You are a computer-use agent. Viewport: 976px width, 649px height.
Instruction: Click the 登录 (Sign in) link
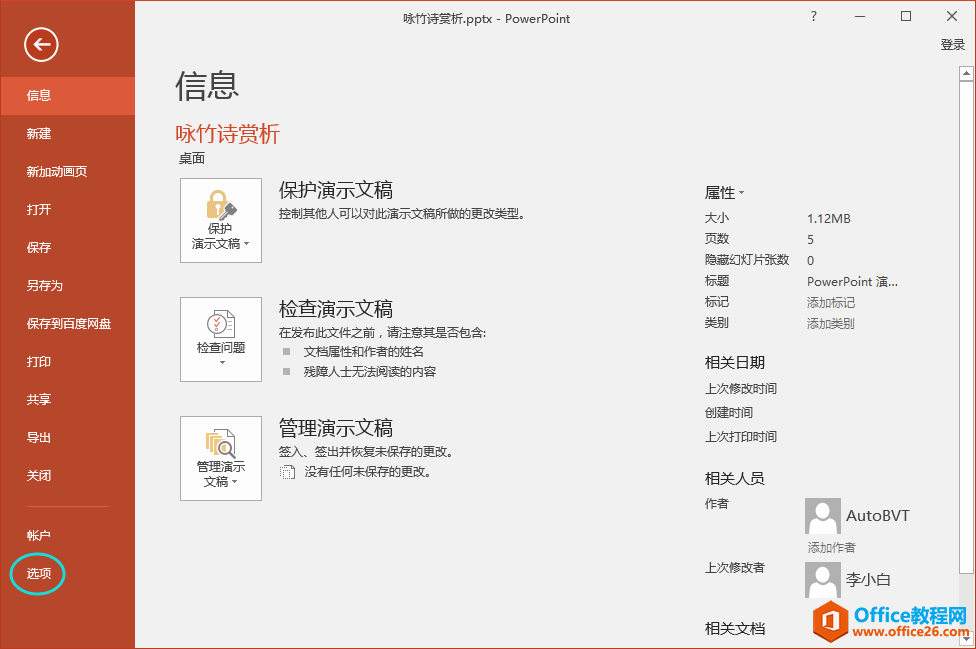(x=952, y=44)
